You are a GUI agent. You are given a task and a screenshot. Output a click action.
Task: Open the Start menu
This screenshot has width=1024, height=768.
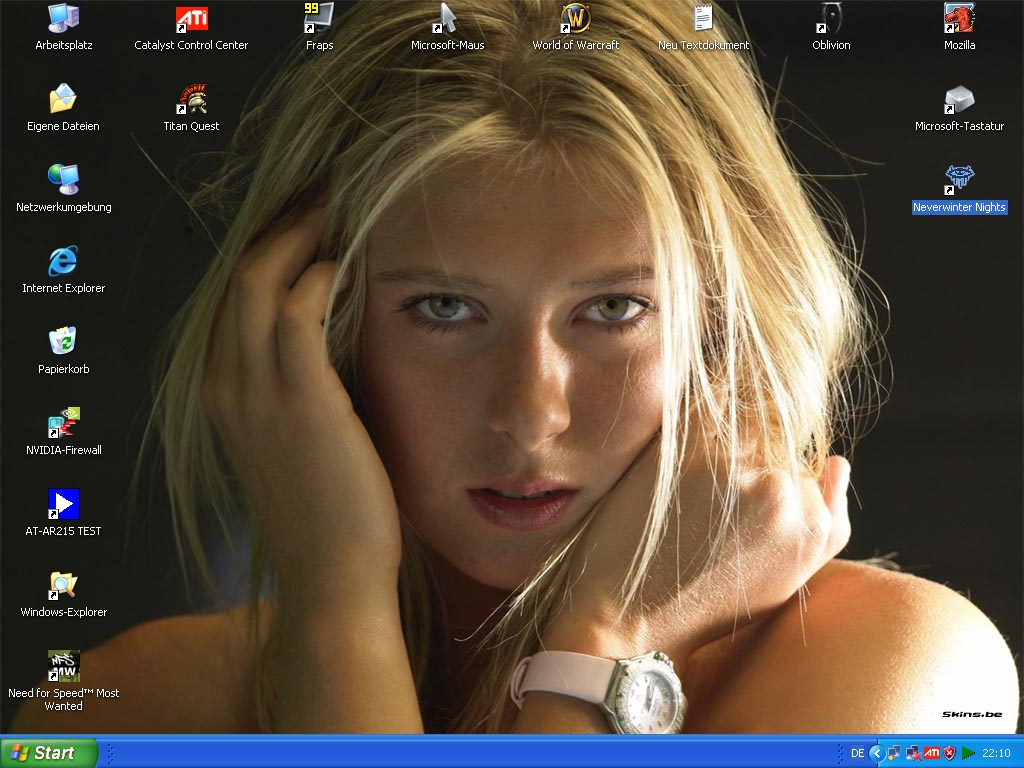[49, 753]
